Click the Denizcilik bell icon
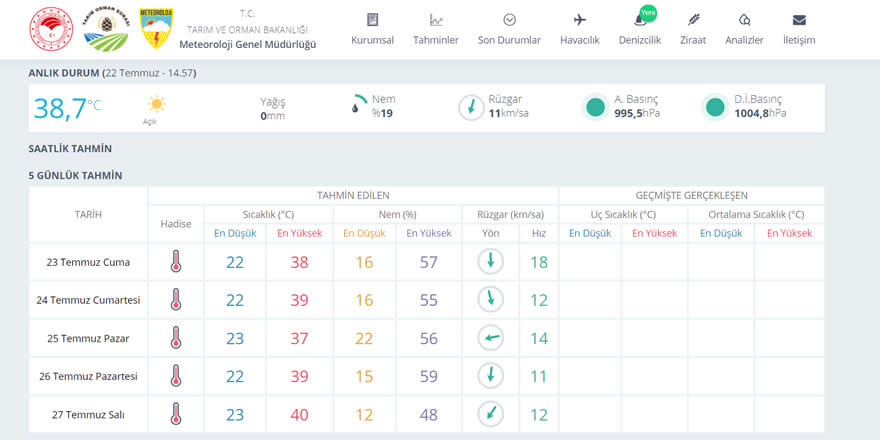 point(639,20)
